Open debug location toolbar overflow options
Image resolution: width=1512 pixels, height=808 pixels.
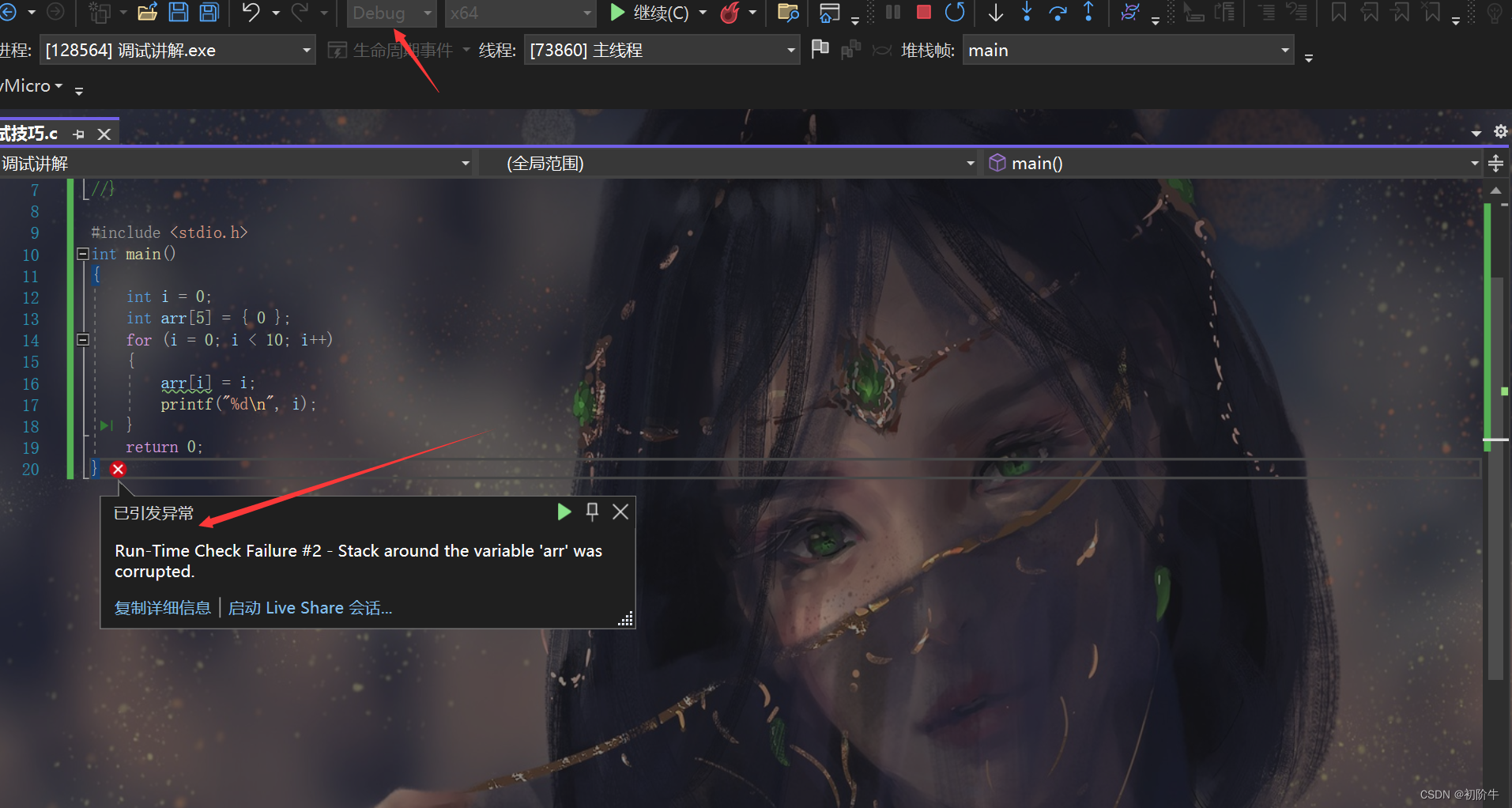[x=1308, y=59]
